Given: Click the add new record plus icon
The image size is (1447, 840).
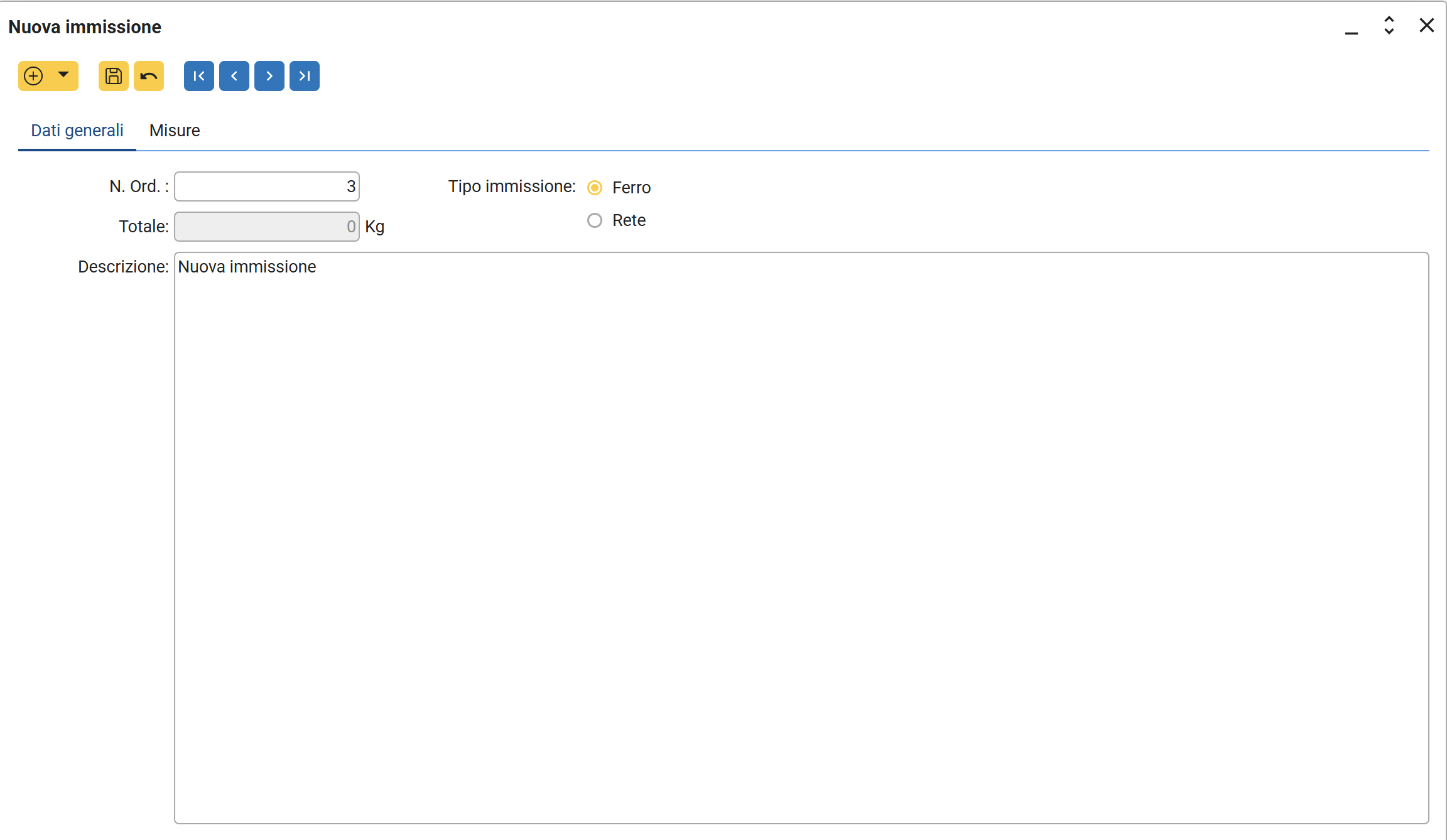Looking at the screenshot, I should pyautogui.click(x=33, y=76).
